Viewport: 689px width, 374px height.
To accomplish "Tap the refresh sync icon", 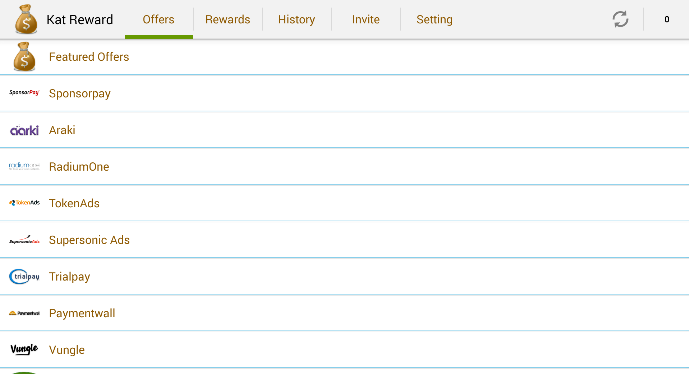I will pyautogui.click(x=620, y=19).
